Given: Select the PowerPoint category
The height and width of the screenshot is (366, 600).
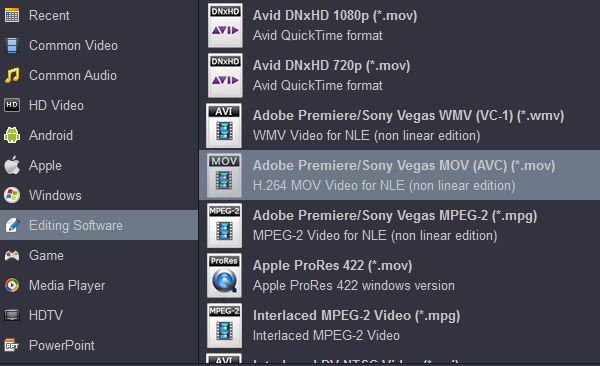Looking at the screenshot, I should click(99, 345).
